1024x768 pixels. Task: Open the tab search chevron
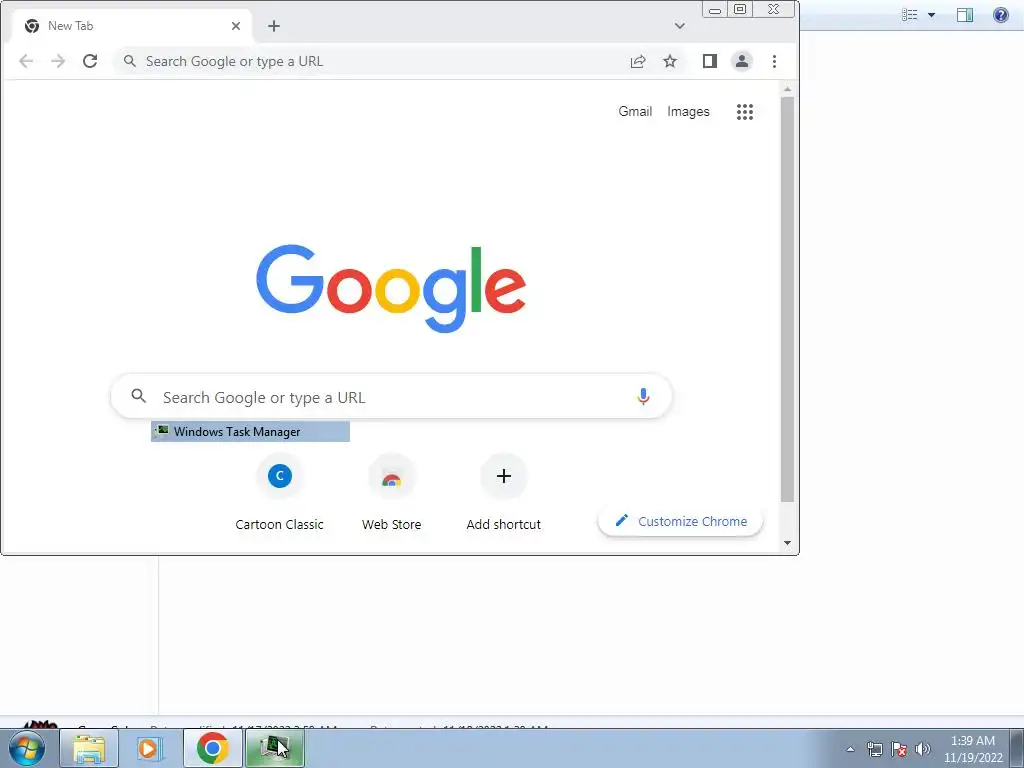(x=680, y=26)
